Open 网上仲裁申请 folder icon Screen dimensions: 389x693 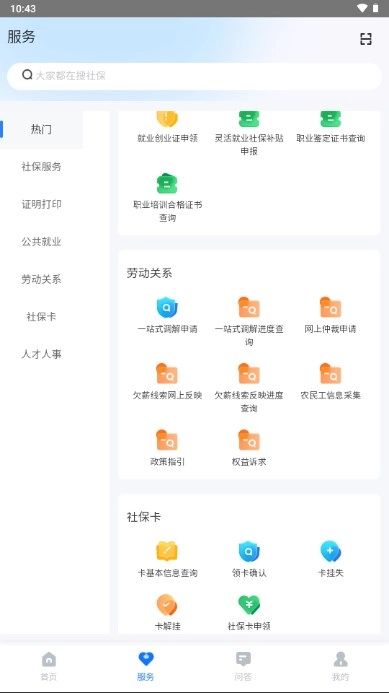[331, 308]
